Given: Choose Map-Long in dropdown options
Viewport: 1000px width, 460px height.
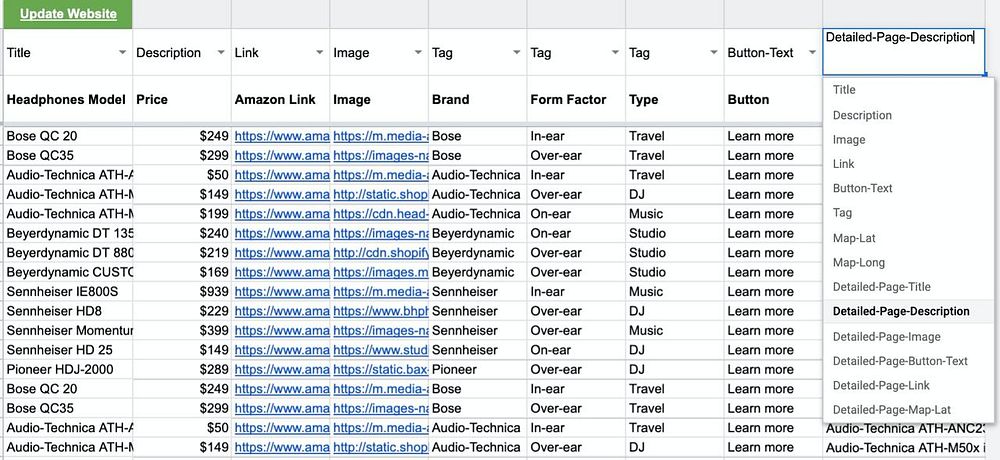Looking at the screenshot, I should tap(858, 263).
